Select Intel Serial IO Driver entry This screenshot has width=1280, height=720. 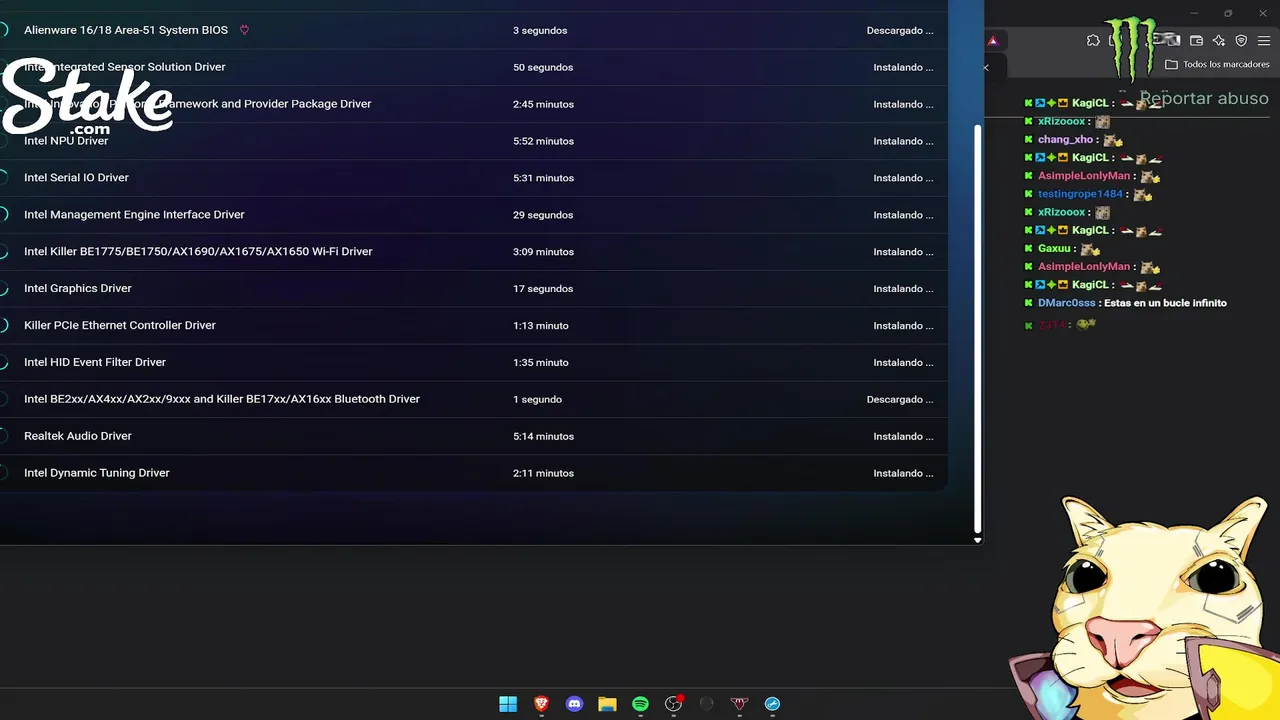coord(473,178)
